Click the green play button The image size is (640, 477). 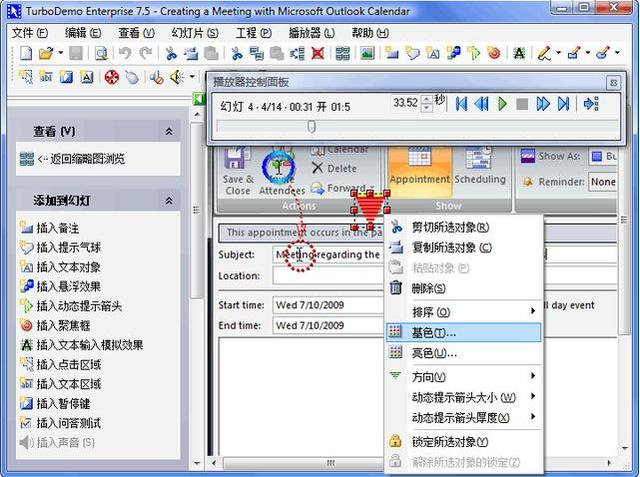[502, 104]
